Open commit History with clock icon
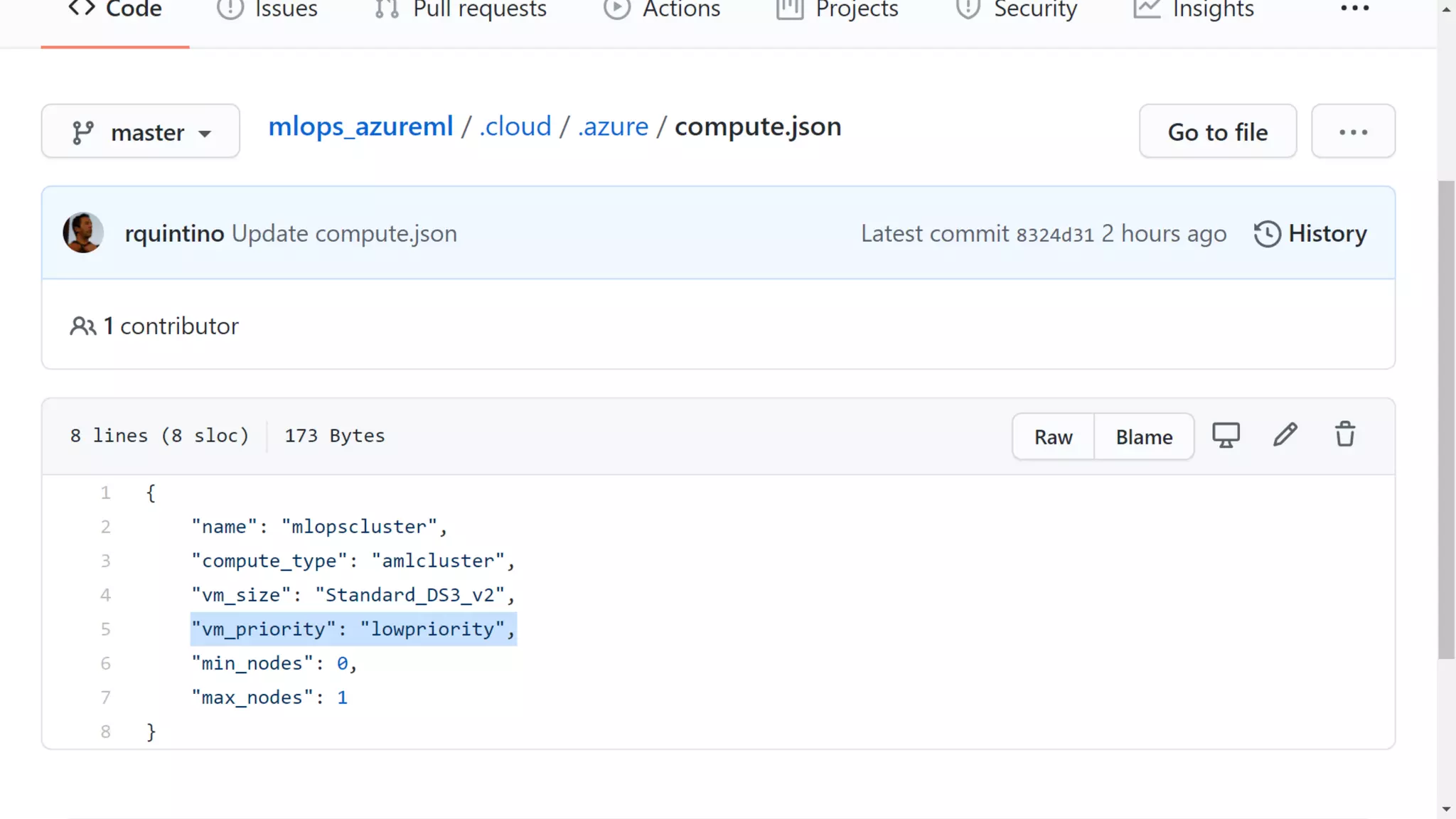 pyautogui.click(x=1310, y=233)
